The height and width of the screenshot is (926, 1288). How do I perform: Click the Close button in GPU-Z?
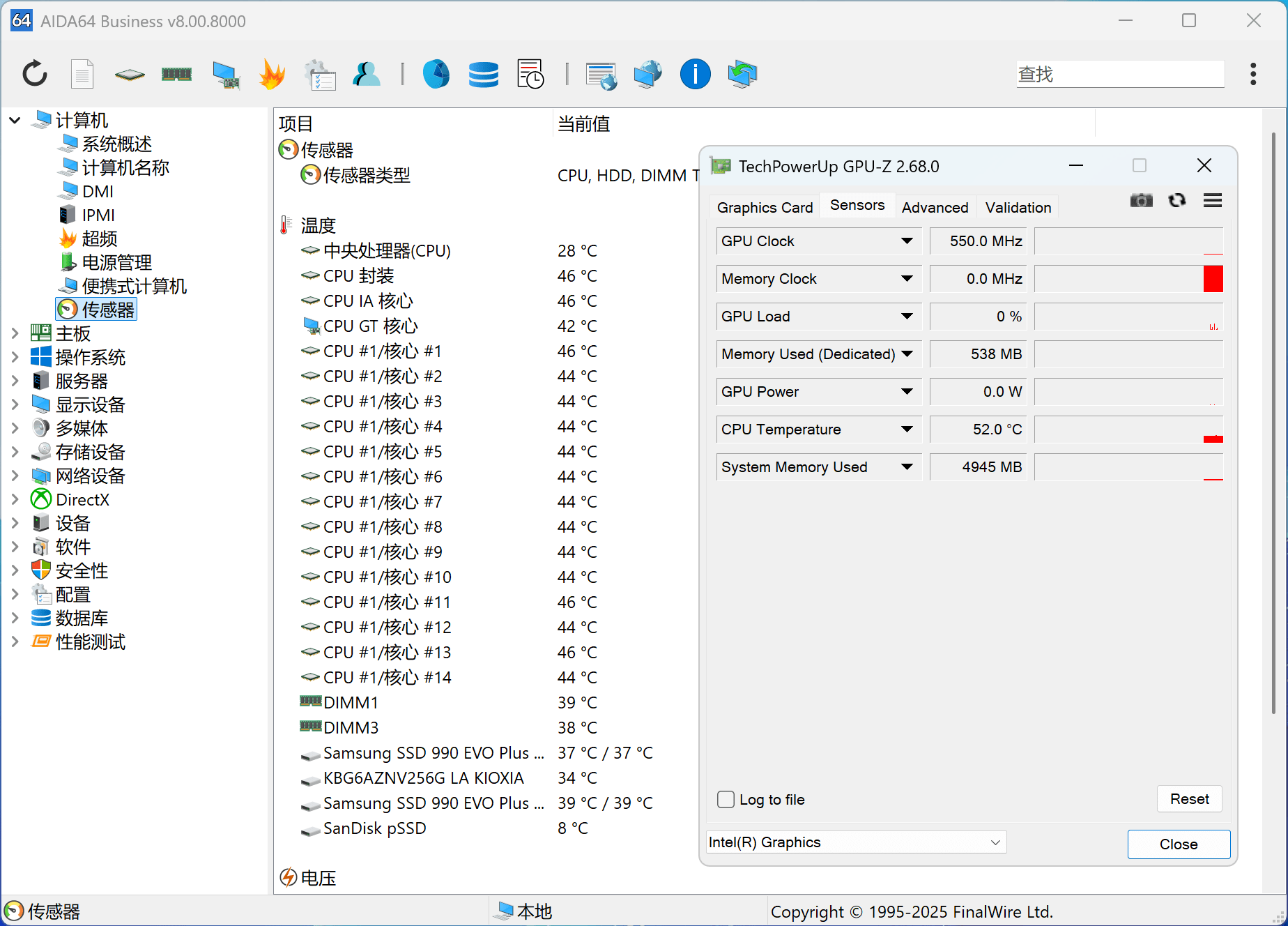[1179, 844]
